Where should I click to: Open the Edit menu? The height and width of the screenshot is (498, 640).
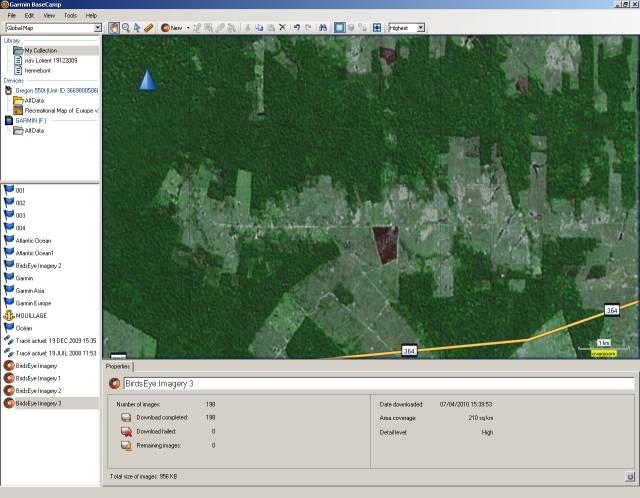click(29, 16)
